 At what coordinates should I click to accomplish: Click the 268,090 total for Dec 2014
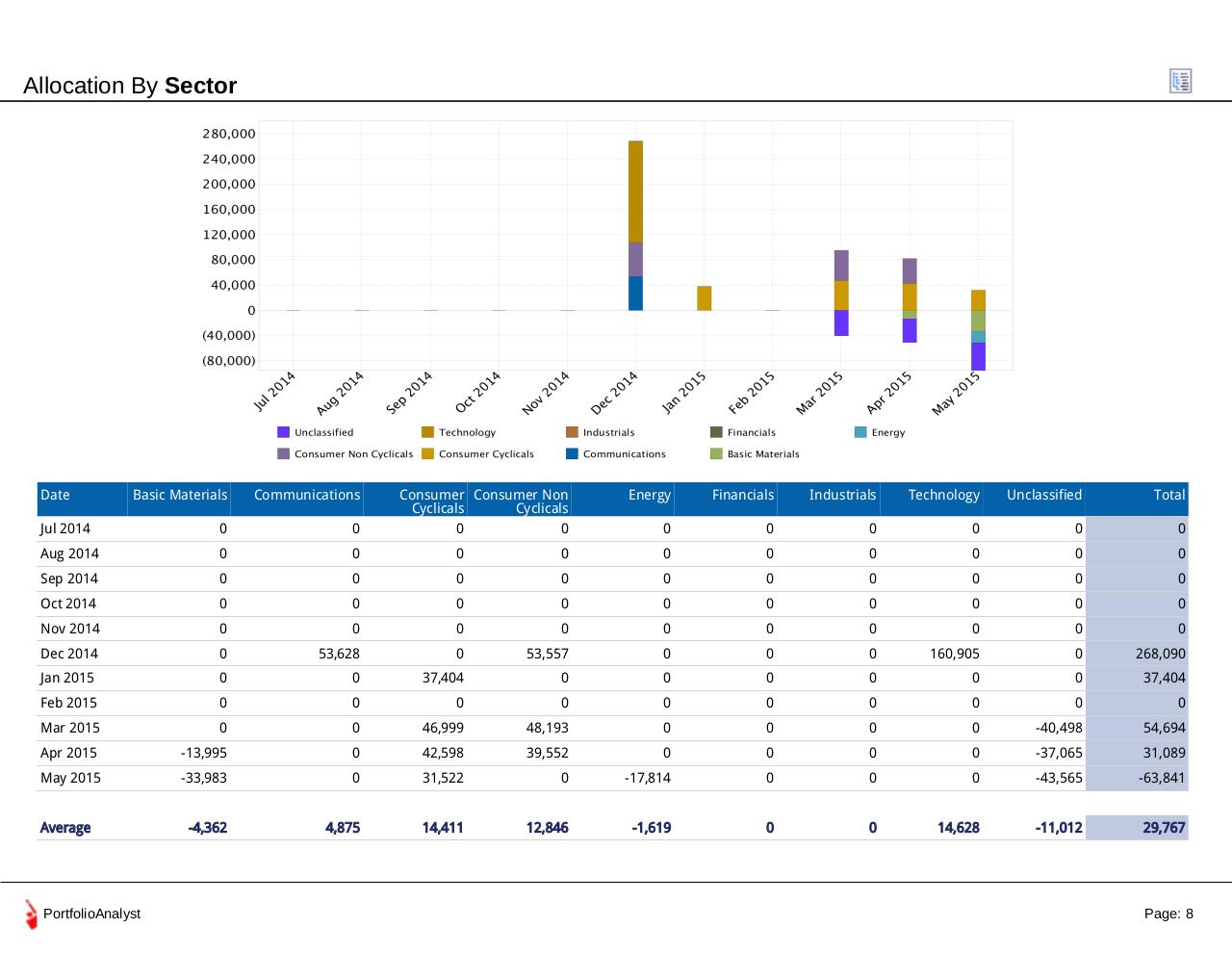click(1160, 654)
